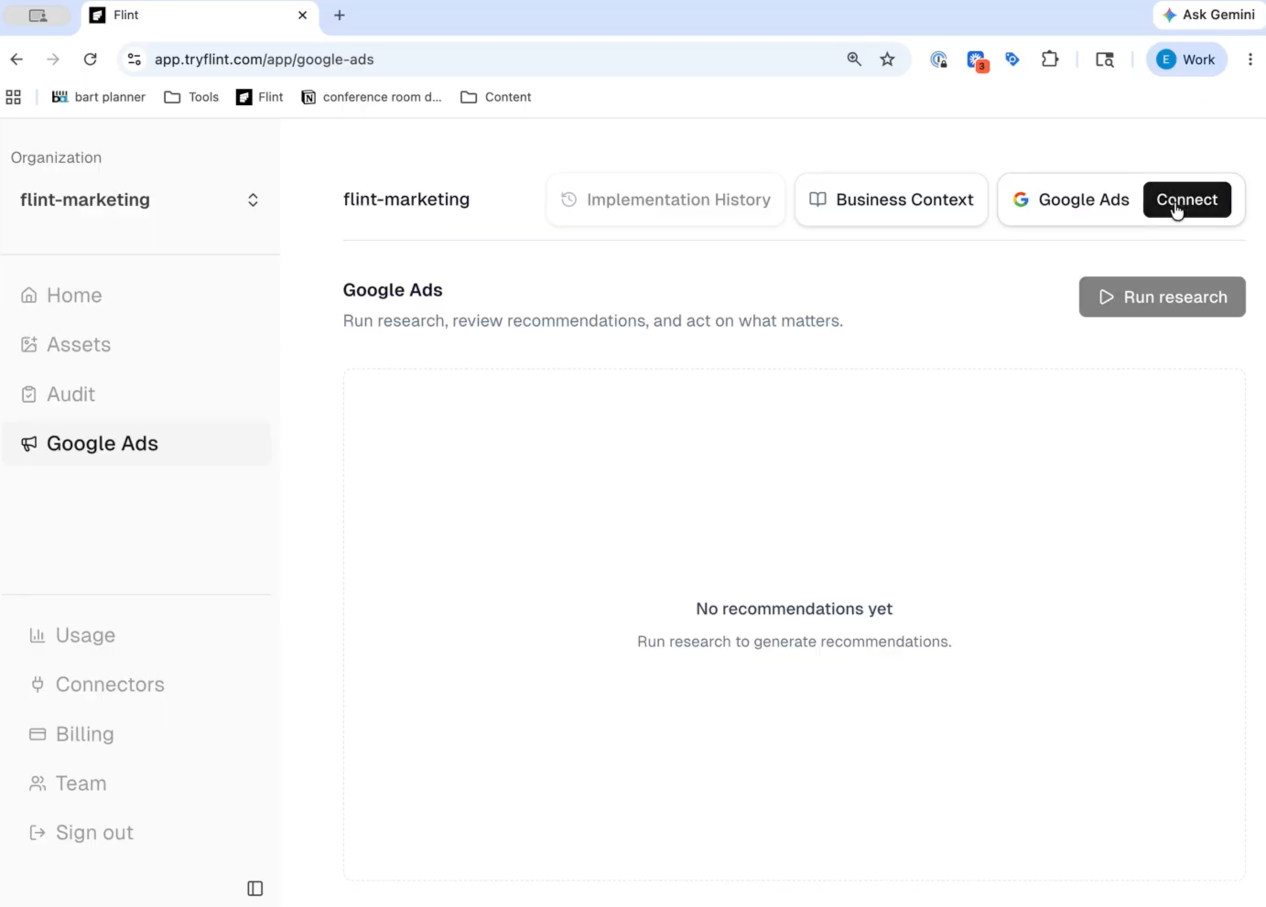Image resolution: width=1266 pixels, height=907 pixels.
Task: Open the Content bookmarks folder
Action: [x=496, y=97]
